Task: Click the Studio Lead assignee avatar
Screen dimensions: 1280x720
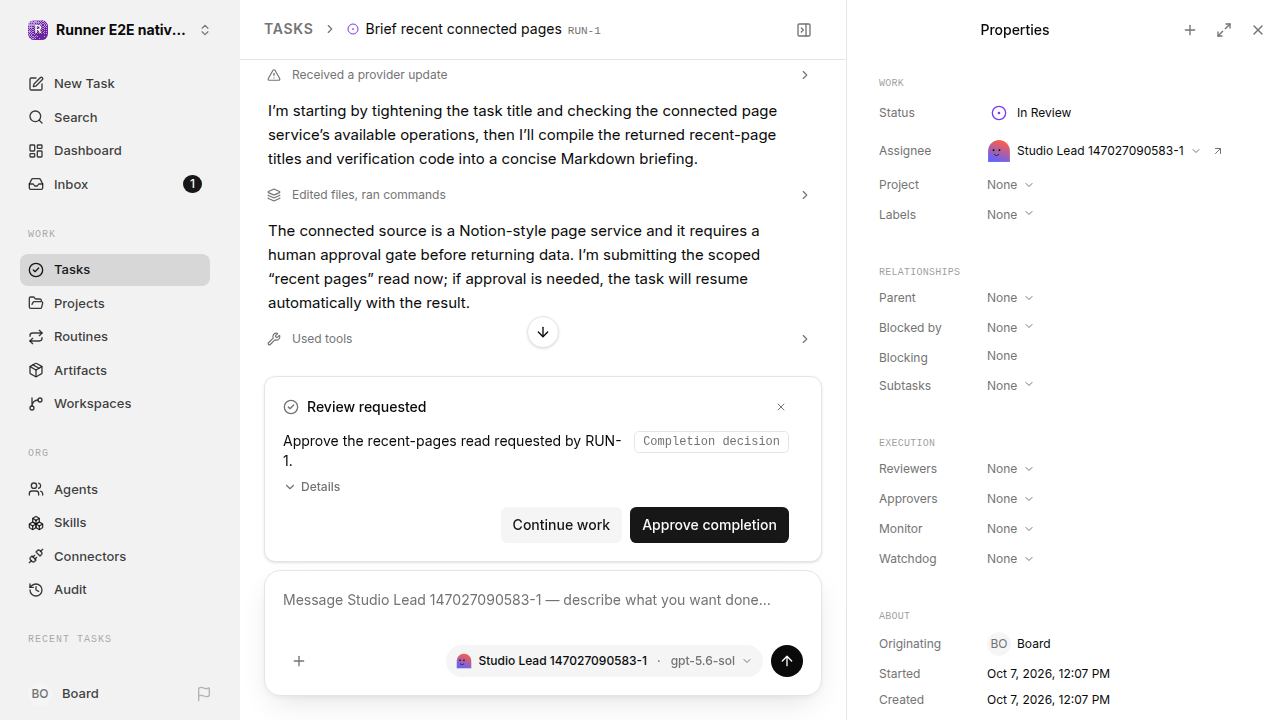Action: [998, 151]
